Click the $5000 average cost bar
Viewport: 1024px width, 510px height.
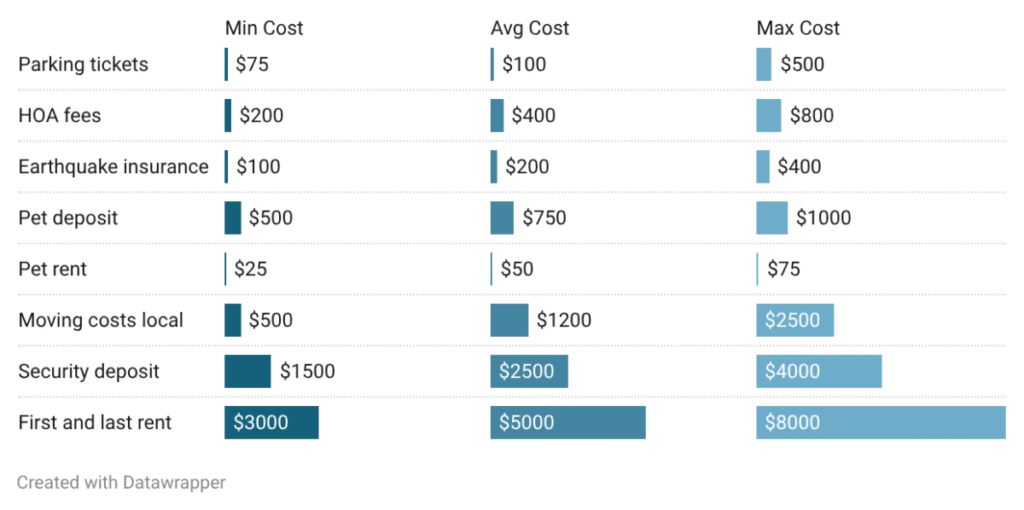coord(567,422)
